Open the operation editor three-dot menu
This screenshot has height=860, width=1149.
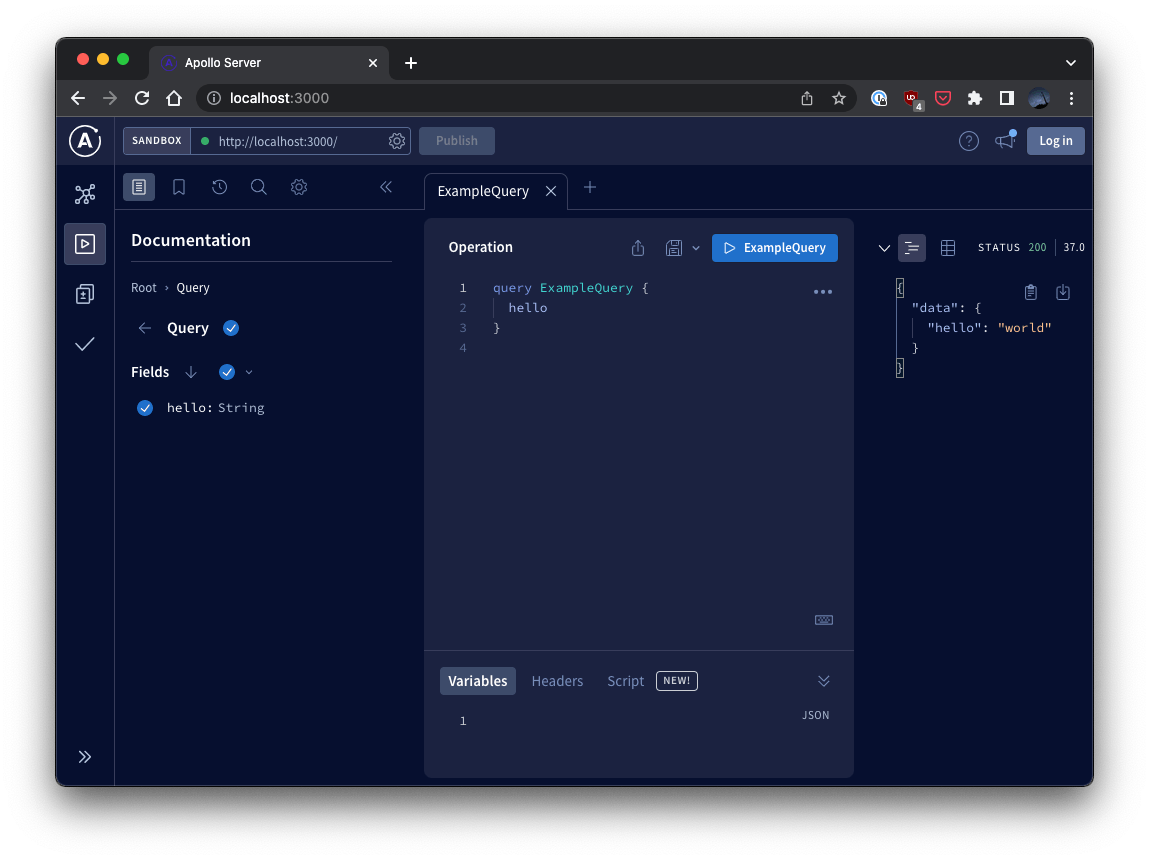pos(823,292)
